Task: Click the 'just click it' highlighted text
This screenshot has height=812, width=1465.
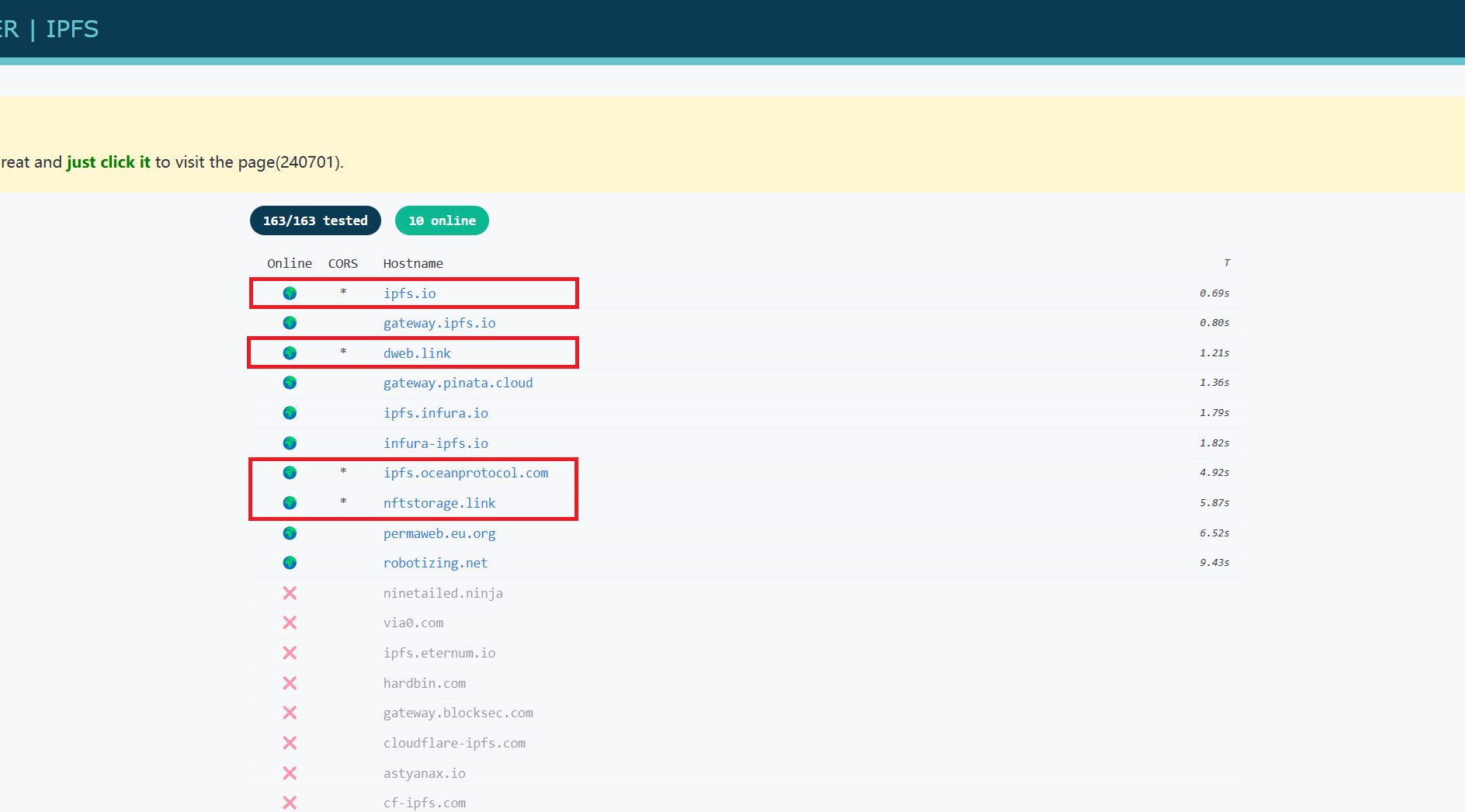Action: [109, 162]
